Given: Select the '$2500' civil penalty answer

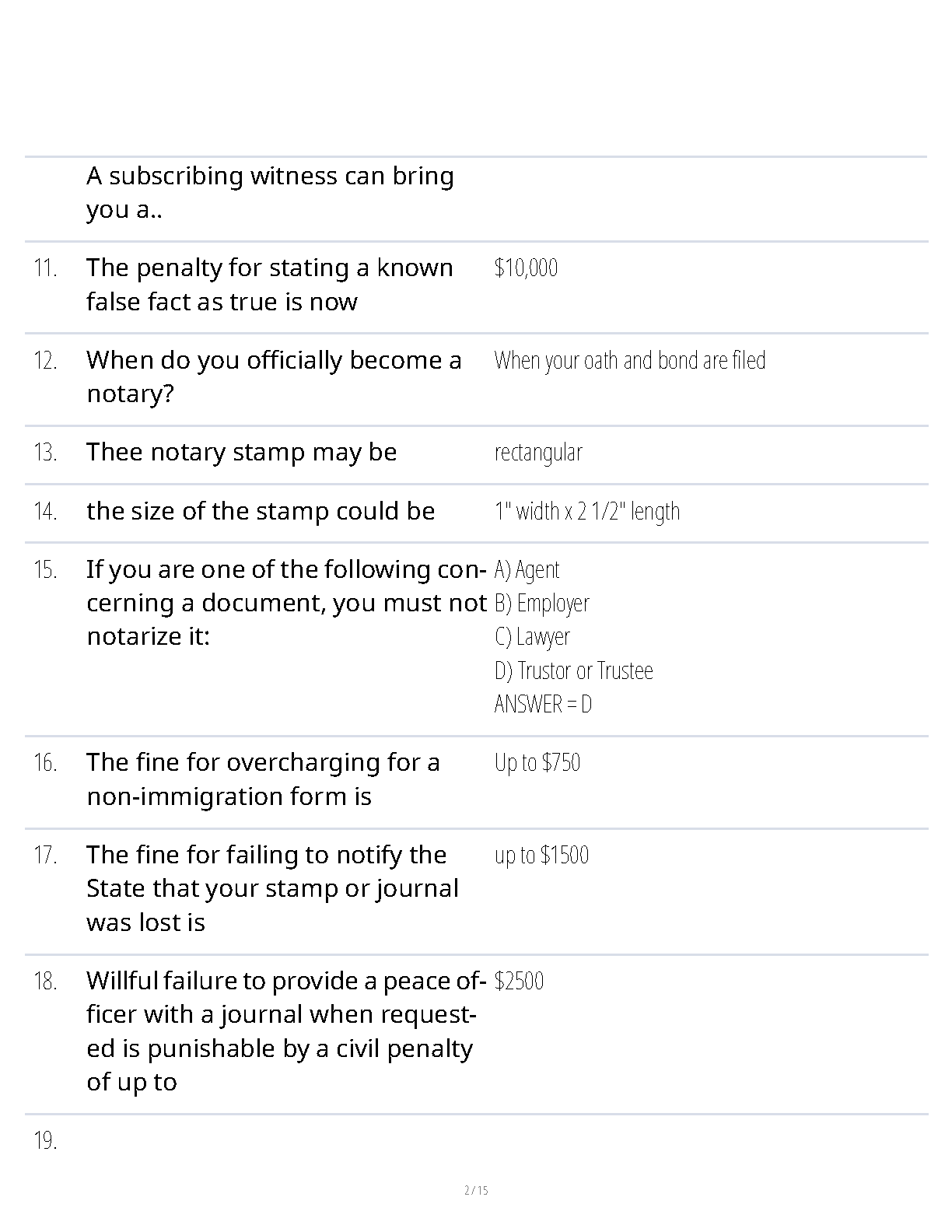Looking at the screenshot, I should (519, 981).
